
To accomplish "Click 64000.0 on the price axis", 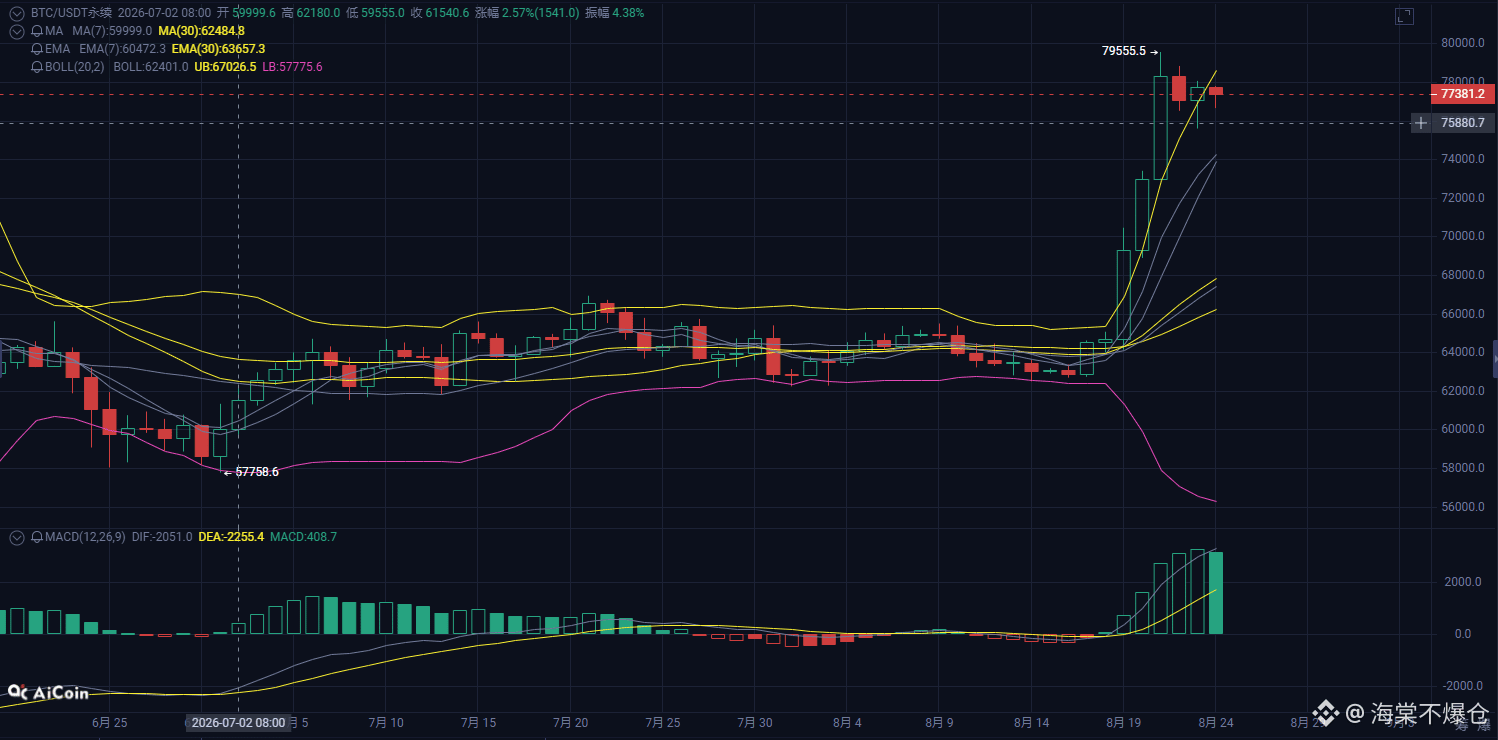I will point(1461,352).
